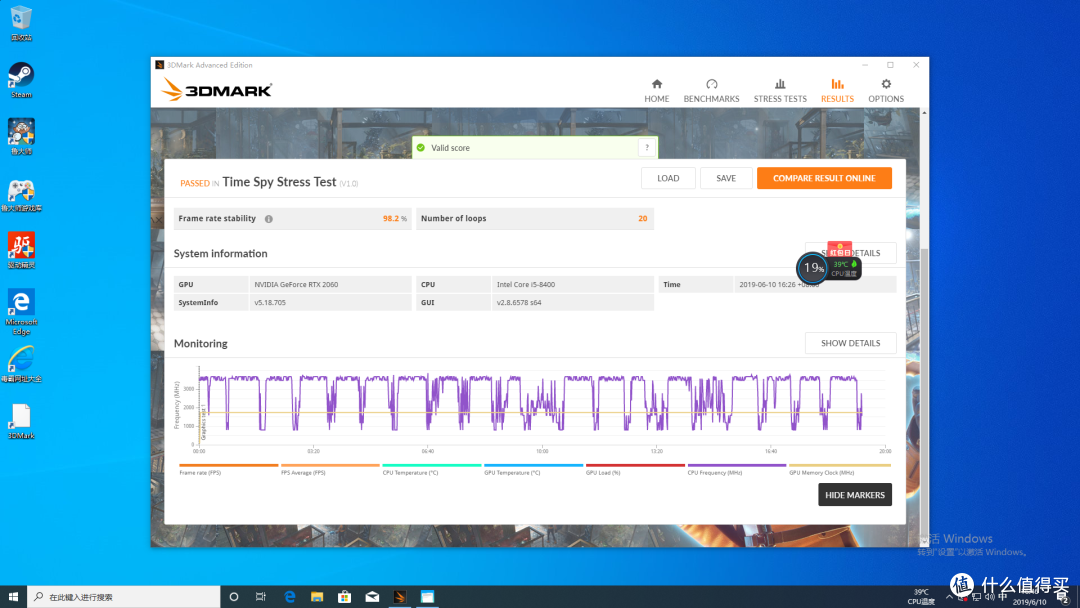Select the Steam desktop shortcut
This screenshot has height=608, width=1080.
(x=21, y=80)
